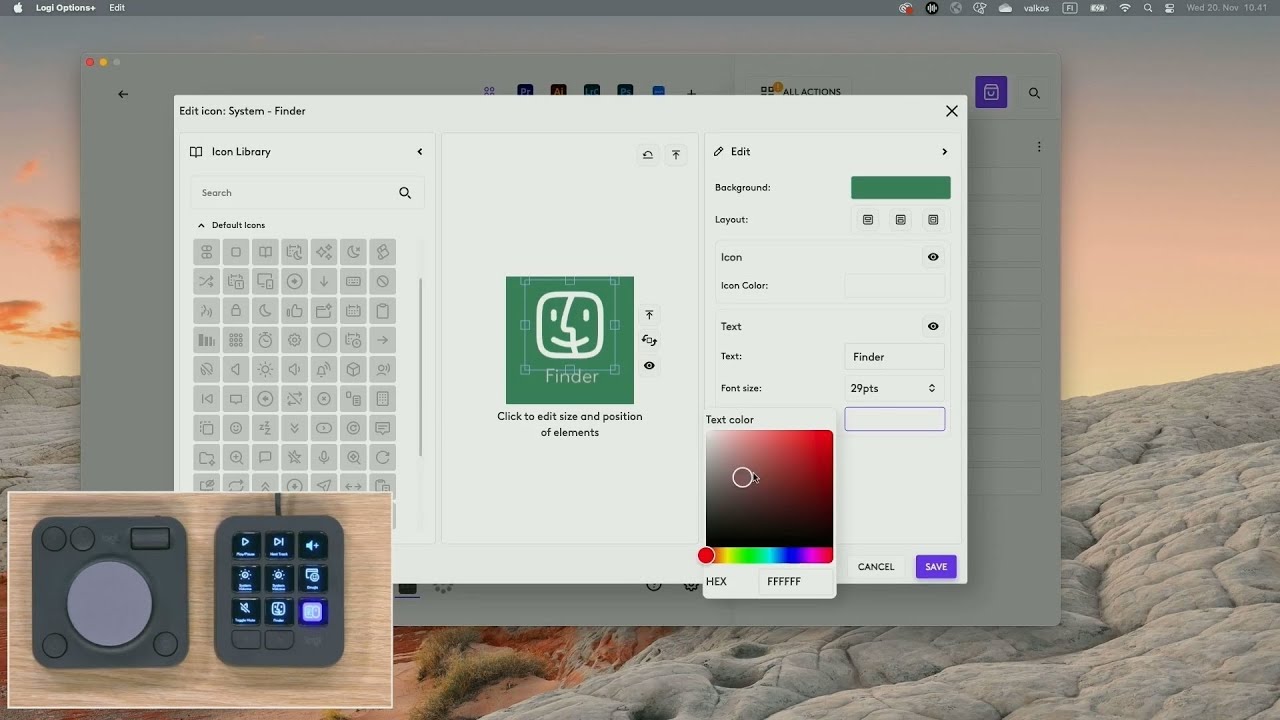
Task: Open the Icon Color swatch
Action: pyautogui.click(x=894, y=286)
